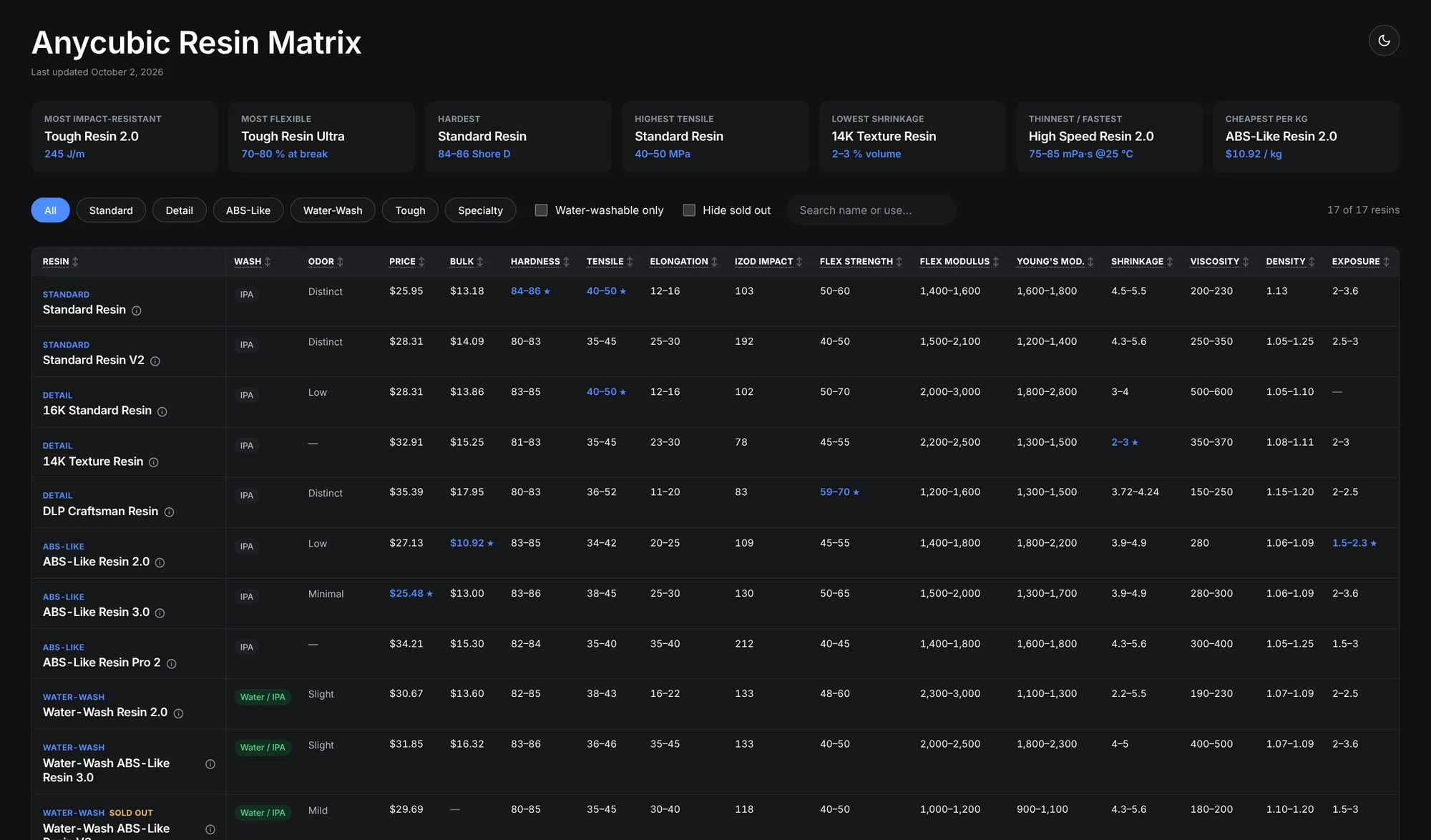1431x840 pixels.
Task: Sort table by the WASH column
Action: click(x=252, y=262)
